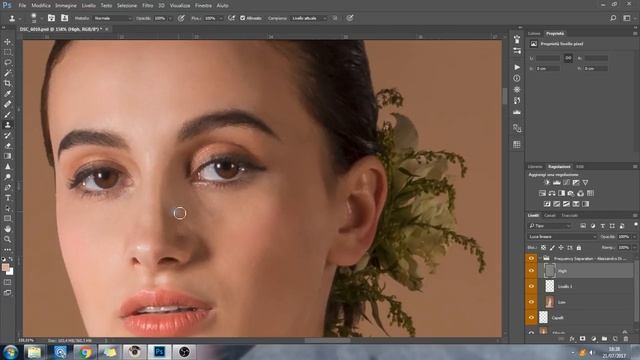Add a Brightness/Contrast adjustment
This screenshot has height=360, width=640.
click(x=547, y=182)
